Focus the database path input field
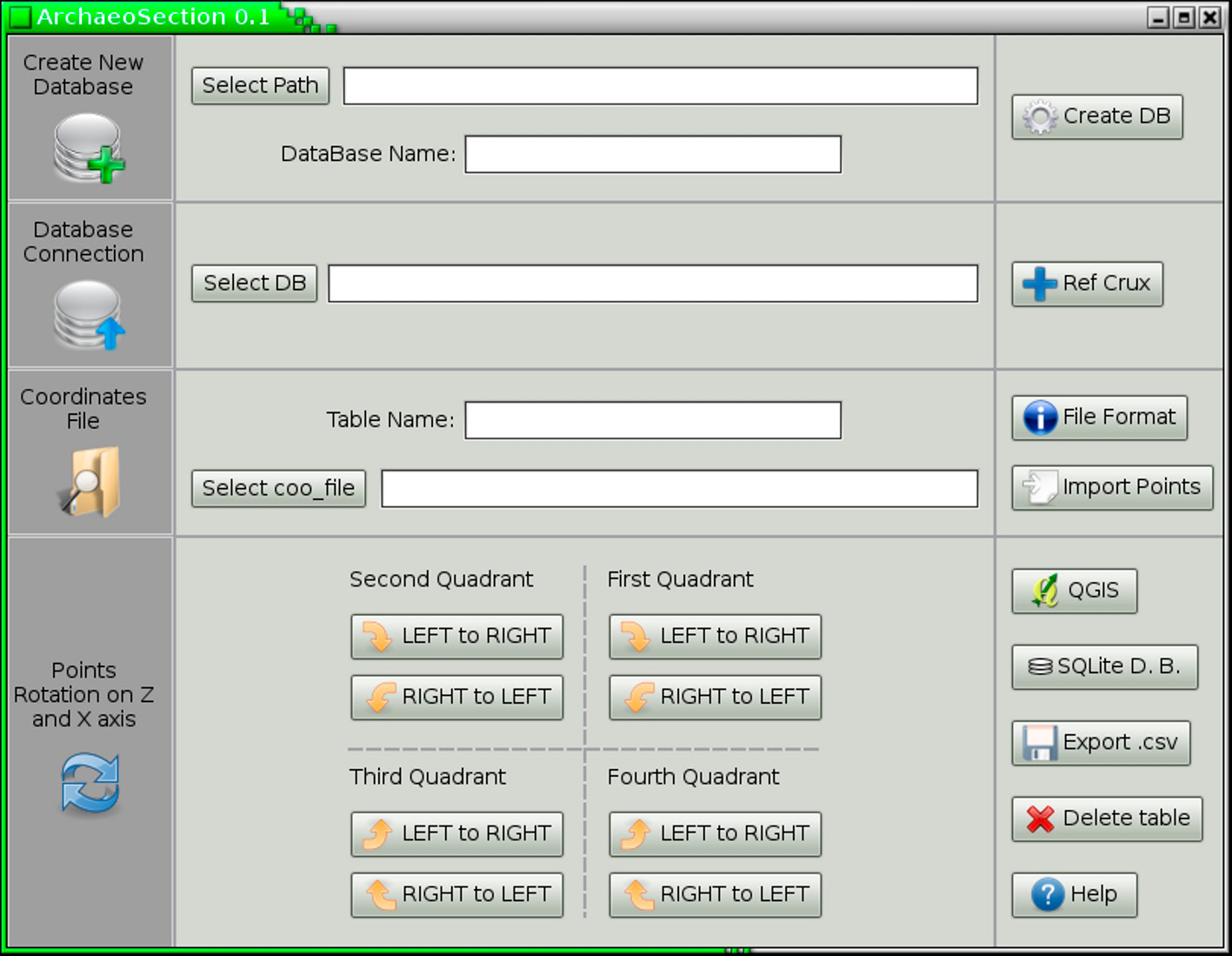 [x=661, y=86]
